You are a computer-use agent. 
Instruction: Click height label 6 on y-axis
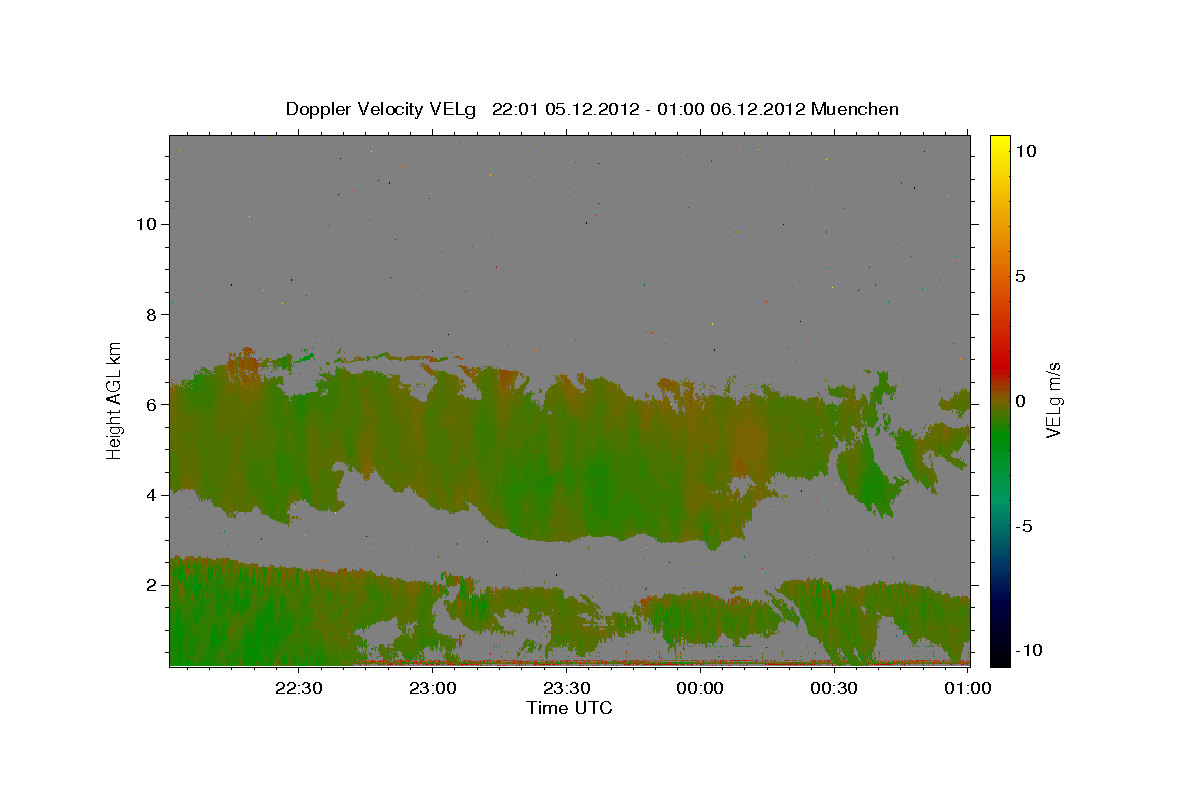pyautogui.click(x=150, y=404)
